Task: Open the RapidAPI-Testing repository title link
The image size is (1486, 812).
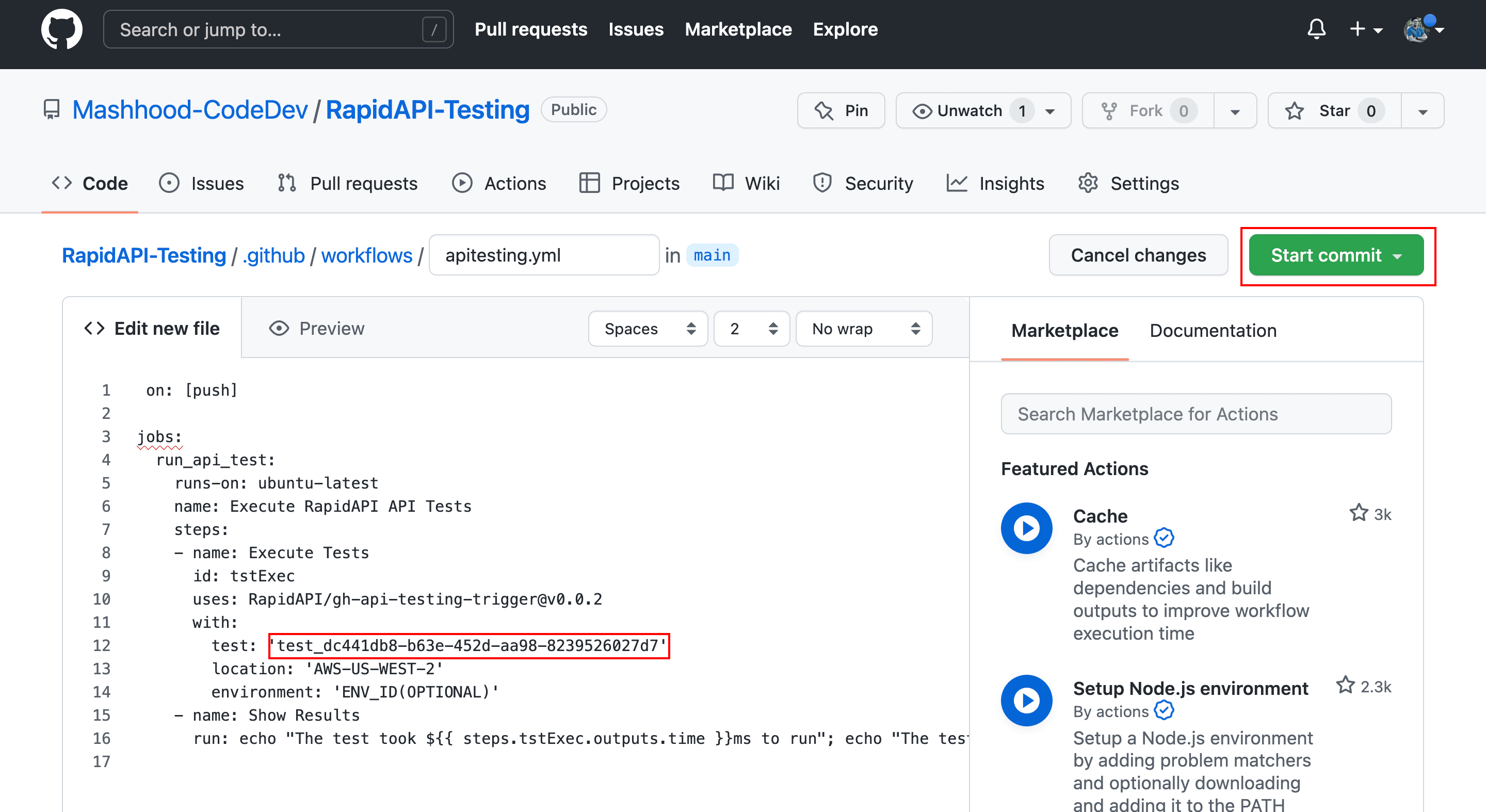Action: [x=427, y=109]
